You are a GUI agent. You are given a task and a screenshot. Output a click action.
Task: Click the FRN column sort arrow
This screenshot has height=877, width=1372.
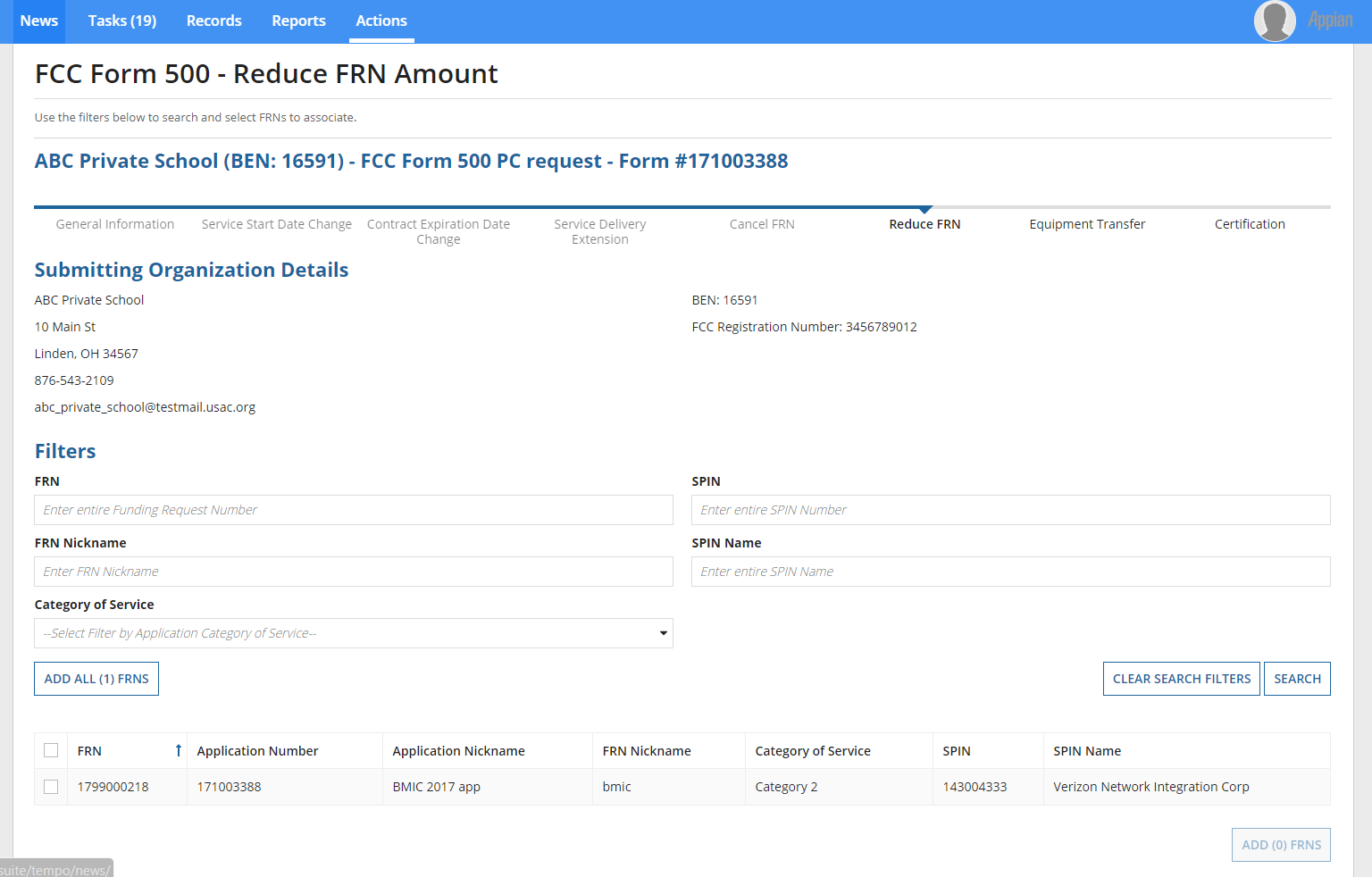point(178,751)
